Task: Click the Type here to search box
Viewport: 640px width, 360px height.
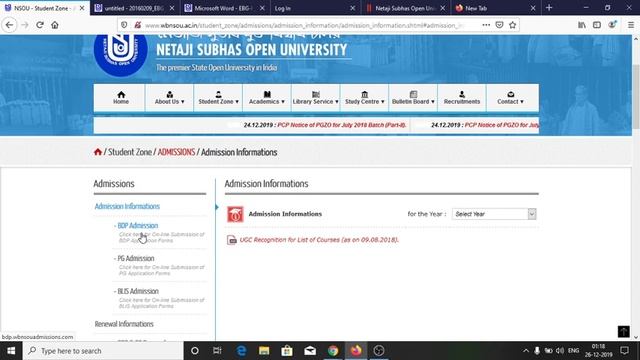Action: point(103,351)
